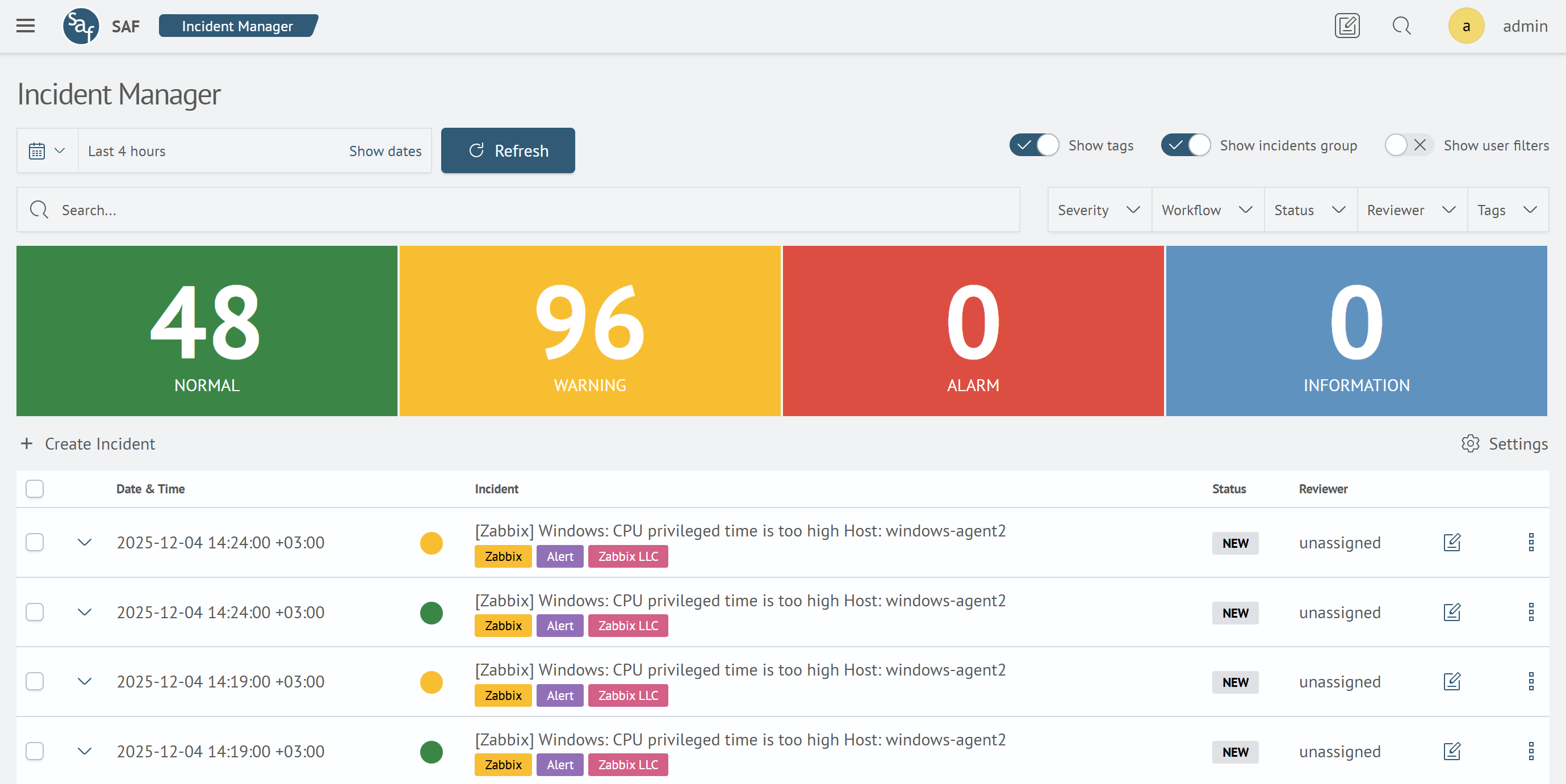Screen dimensions: 1566x784
Task: Click the yellow WARNING severity card
Action: (590, 331)
